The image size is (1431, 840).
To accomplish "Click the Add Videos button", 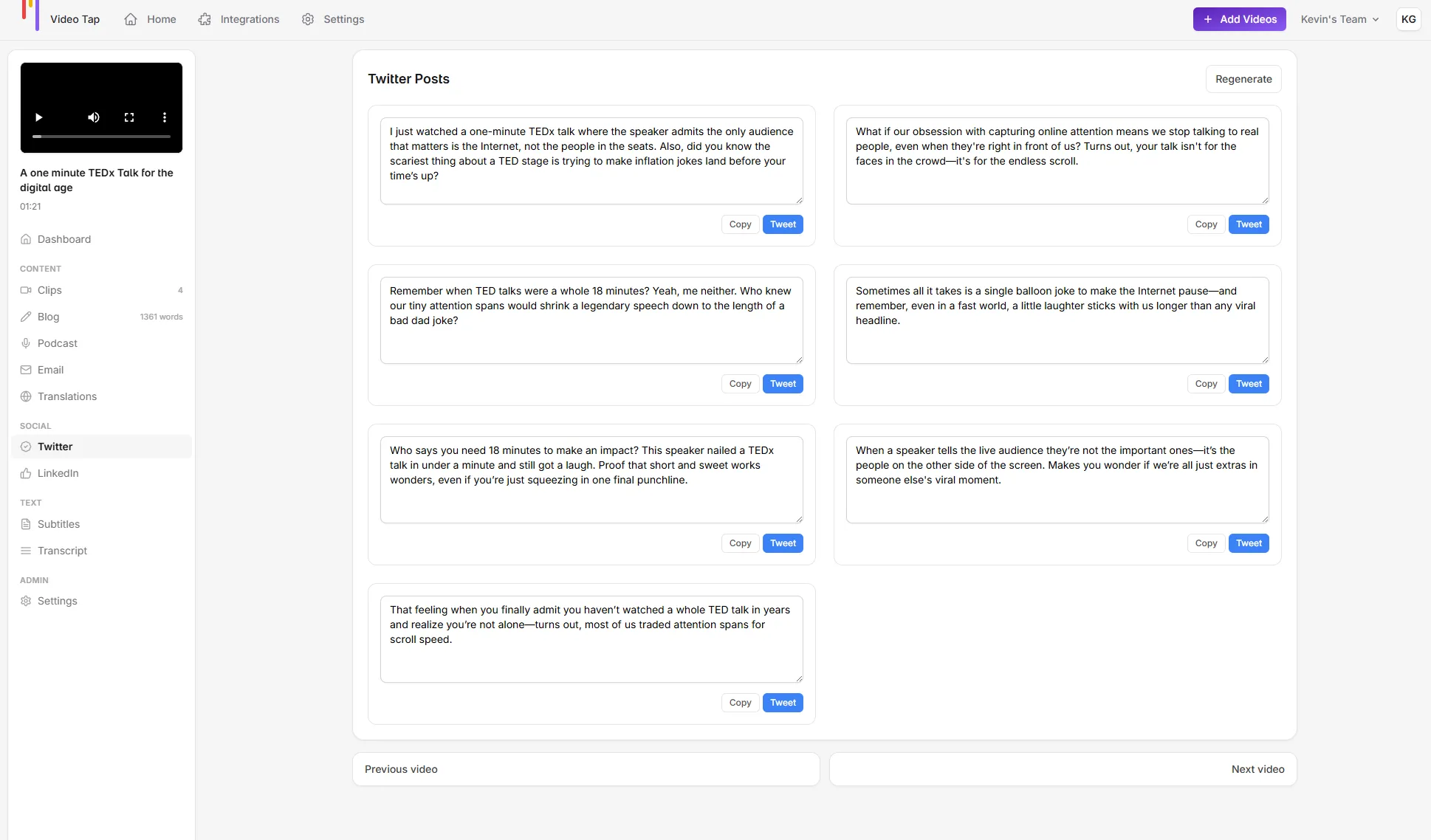I will pos(1240,19).
